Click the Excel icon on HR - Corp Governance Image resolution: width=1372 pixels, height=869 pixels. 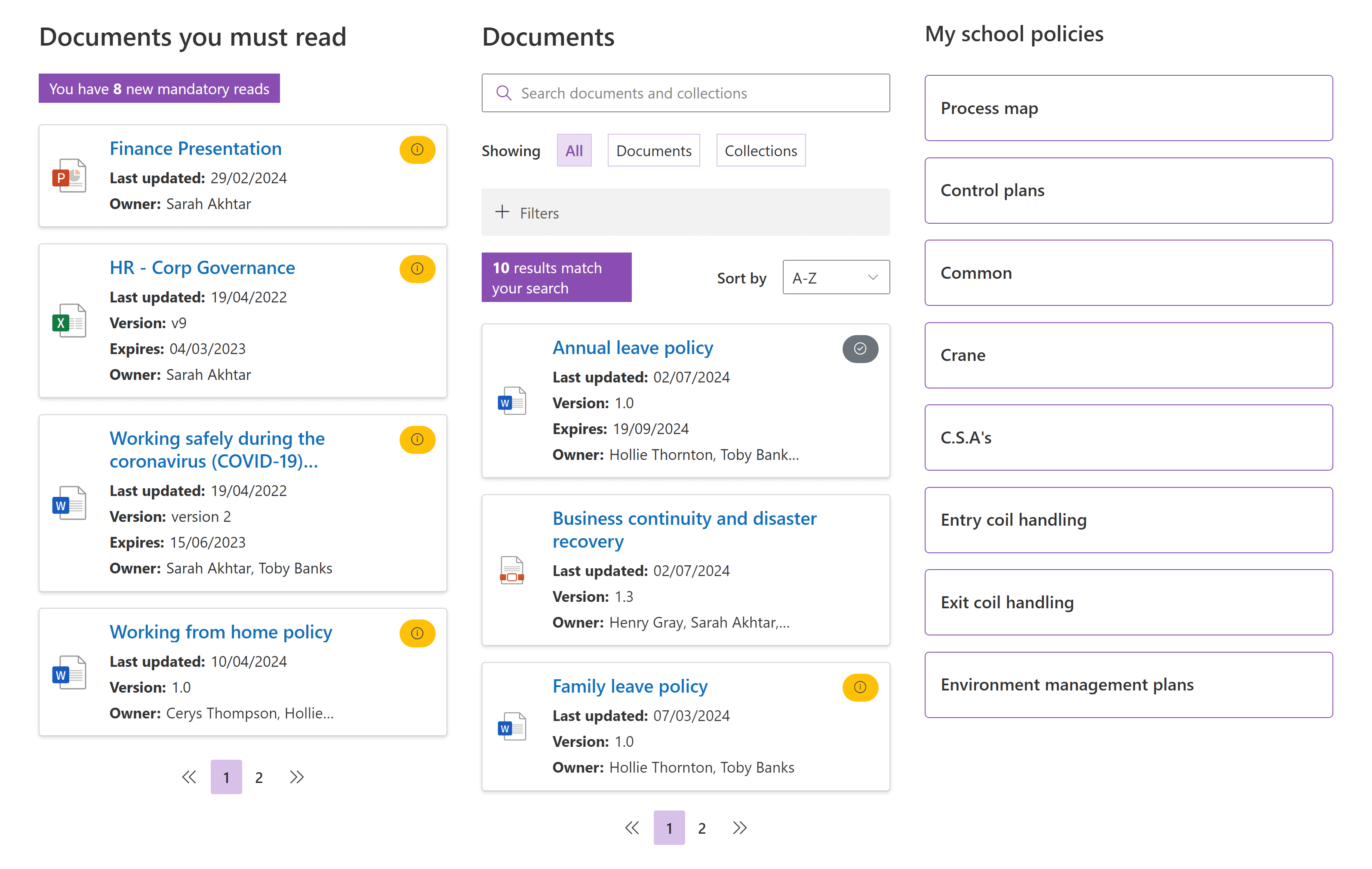point(68,321)
